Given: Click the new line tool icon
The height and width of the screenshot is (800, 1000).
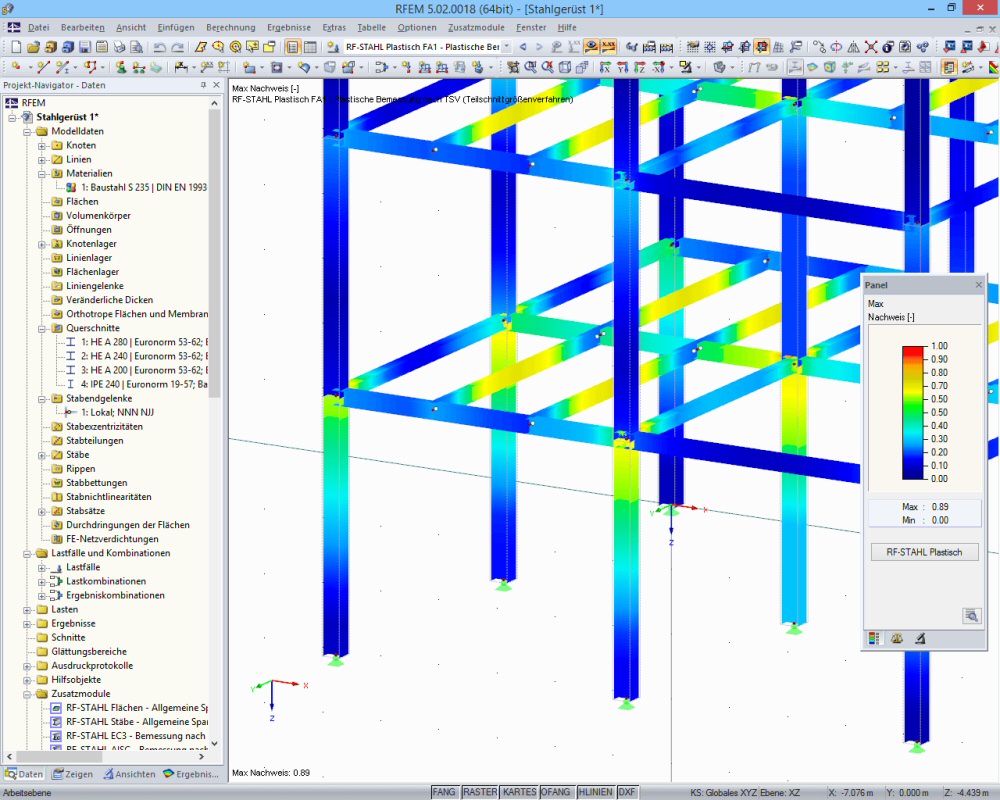Looking at the screenshot, I should tap(43, 67).
